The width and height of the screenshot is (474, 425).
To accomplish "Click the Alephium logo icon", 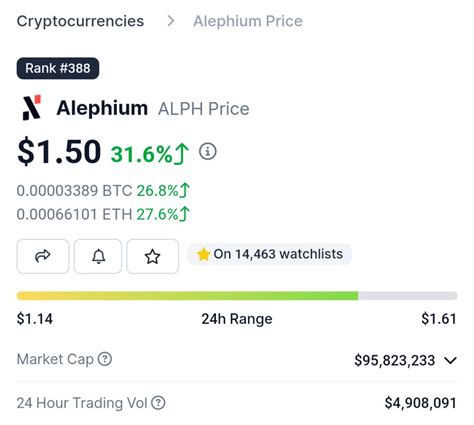I will click(32, 108).
